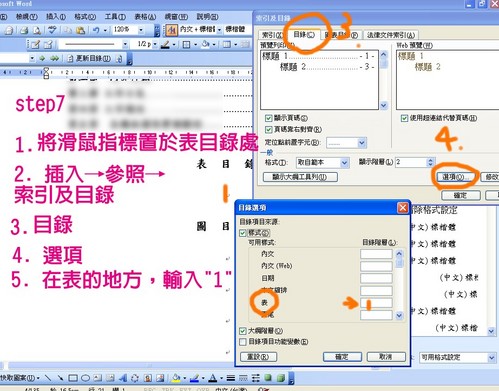
Task: Click the Line Style icon
Action: tap(231, 378)
